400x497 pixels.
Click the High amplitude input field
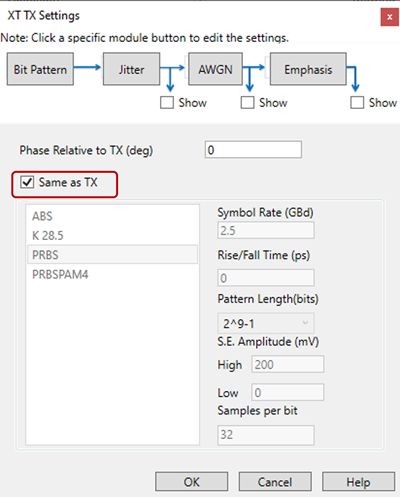coord(288,364)
